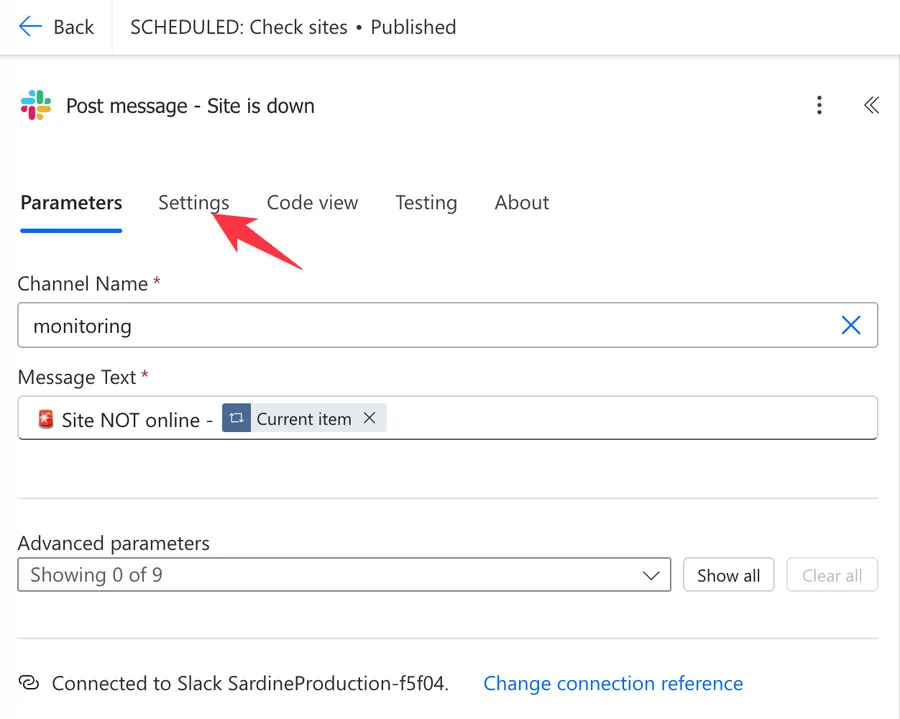900x719 pixels.
Task: Click the Back arrow icon
Action: (30, 27)
